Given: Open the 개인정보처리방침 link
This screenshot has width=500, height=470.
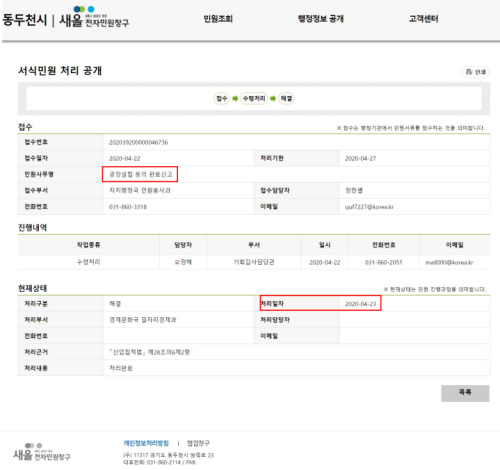Looking at the screenshot, I should pos(146,443).
